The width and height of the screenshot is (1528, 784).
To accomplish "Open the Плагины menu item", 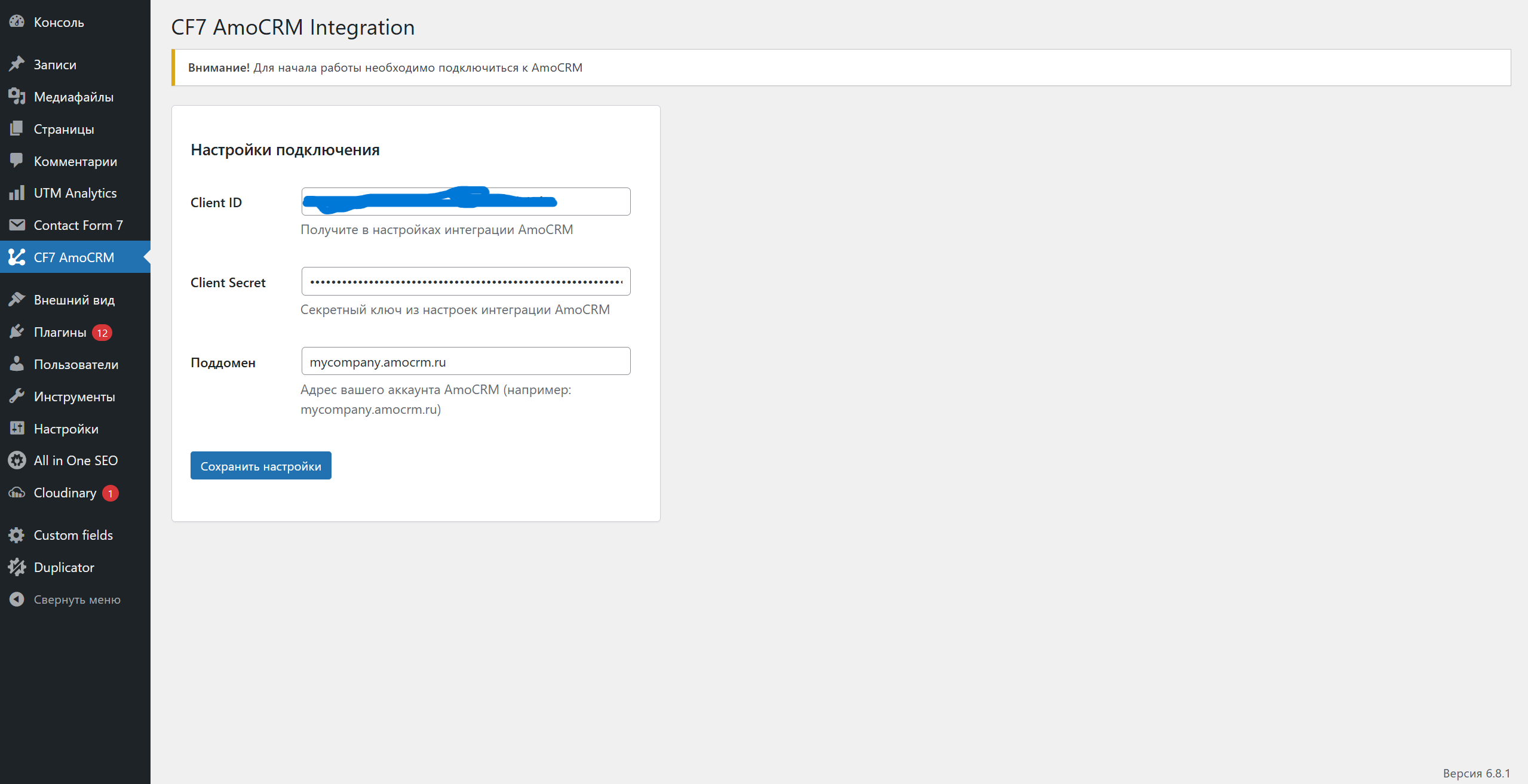I will pos(75,332).
